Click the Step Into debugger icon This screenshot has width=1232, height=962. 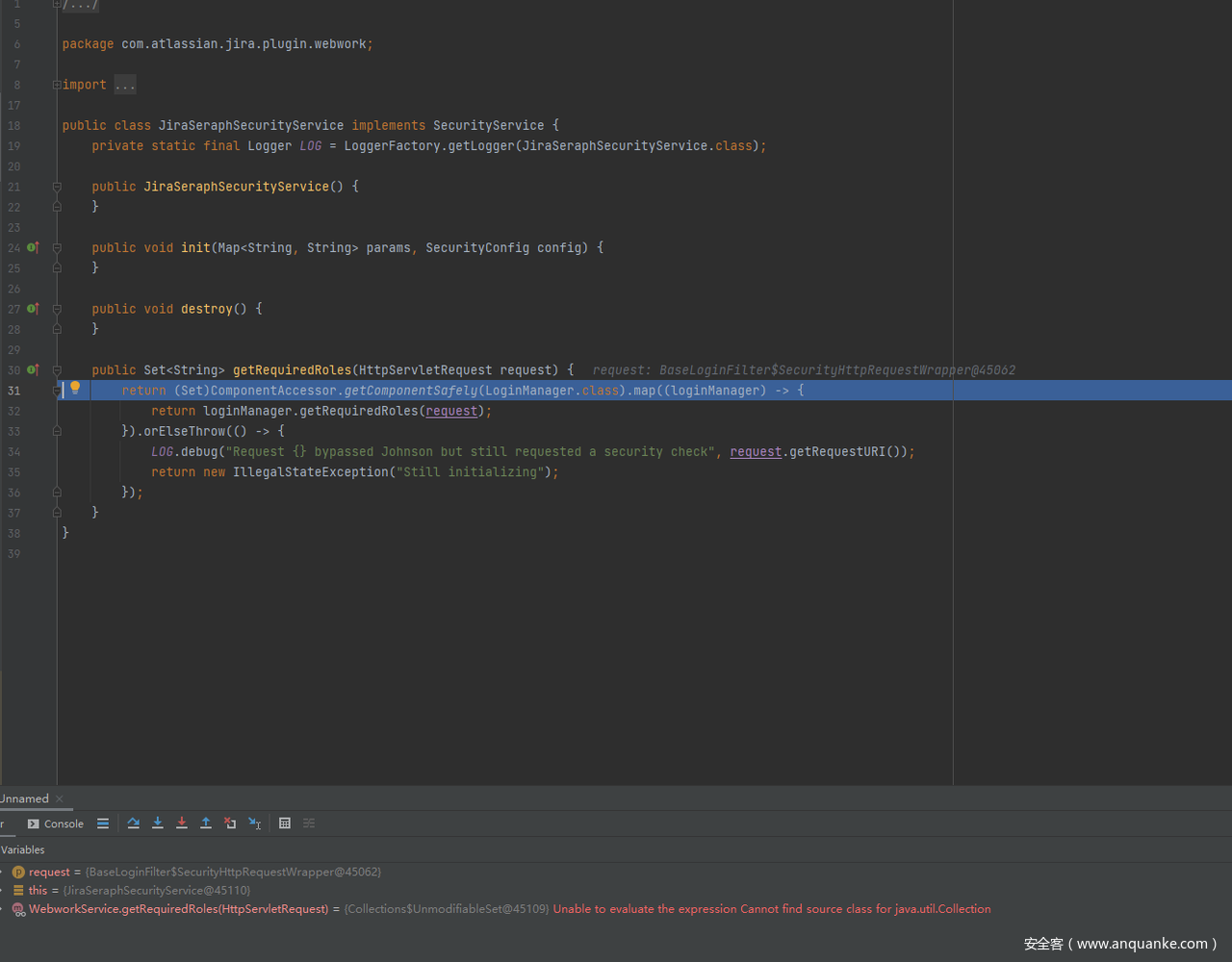[158, 823]
